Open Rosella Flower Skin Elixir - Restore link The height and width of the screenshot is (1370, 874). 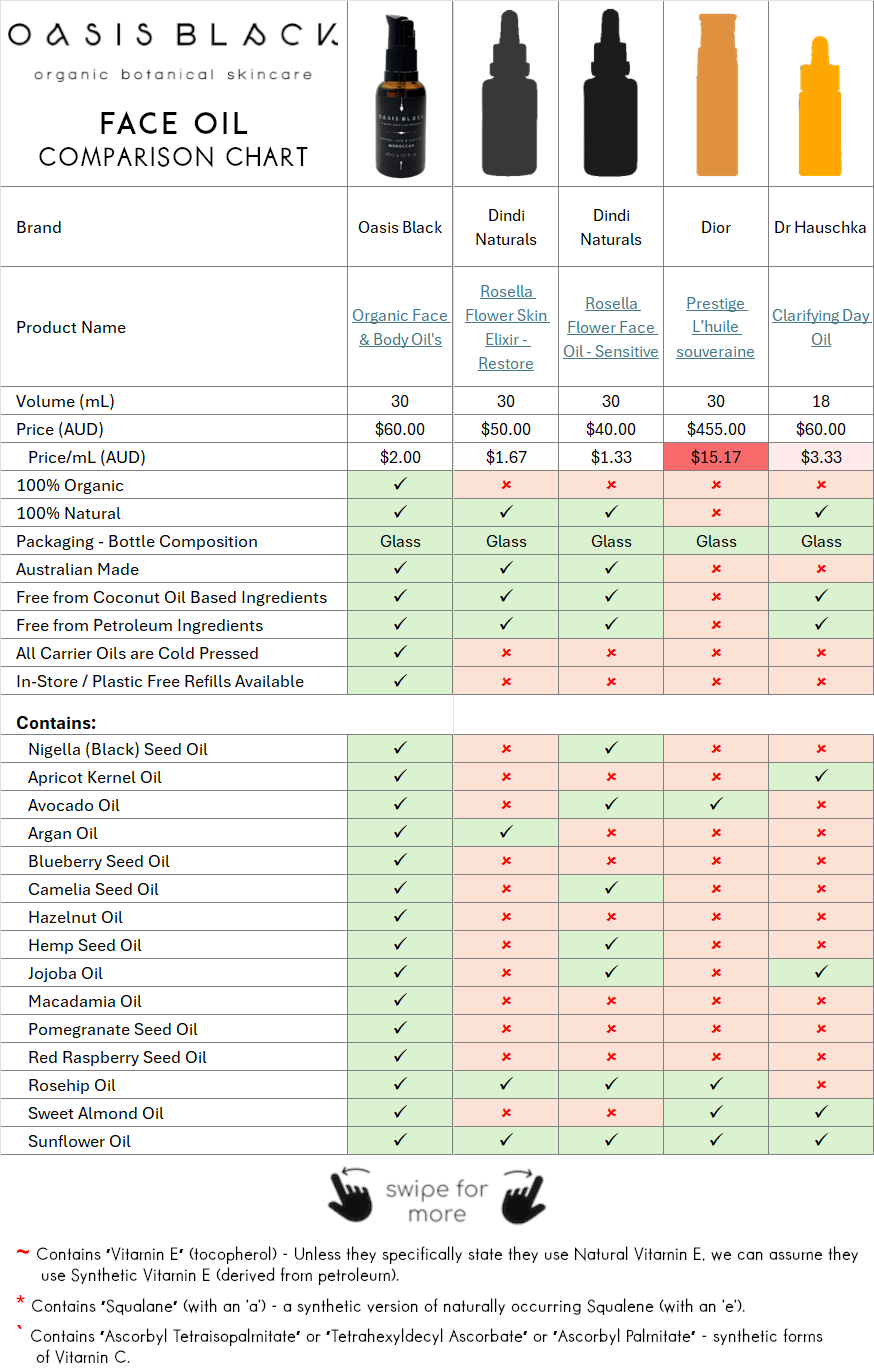(506, 327)
